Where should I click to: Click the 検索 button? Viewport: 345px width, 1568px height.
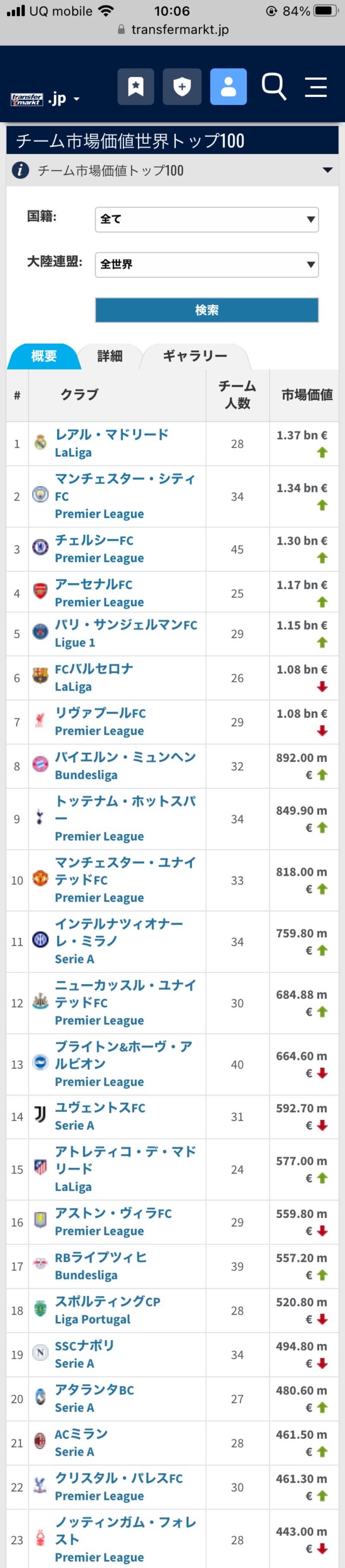pyautogui.click(x=207, y=310)
